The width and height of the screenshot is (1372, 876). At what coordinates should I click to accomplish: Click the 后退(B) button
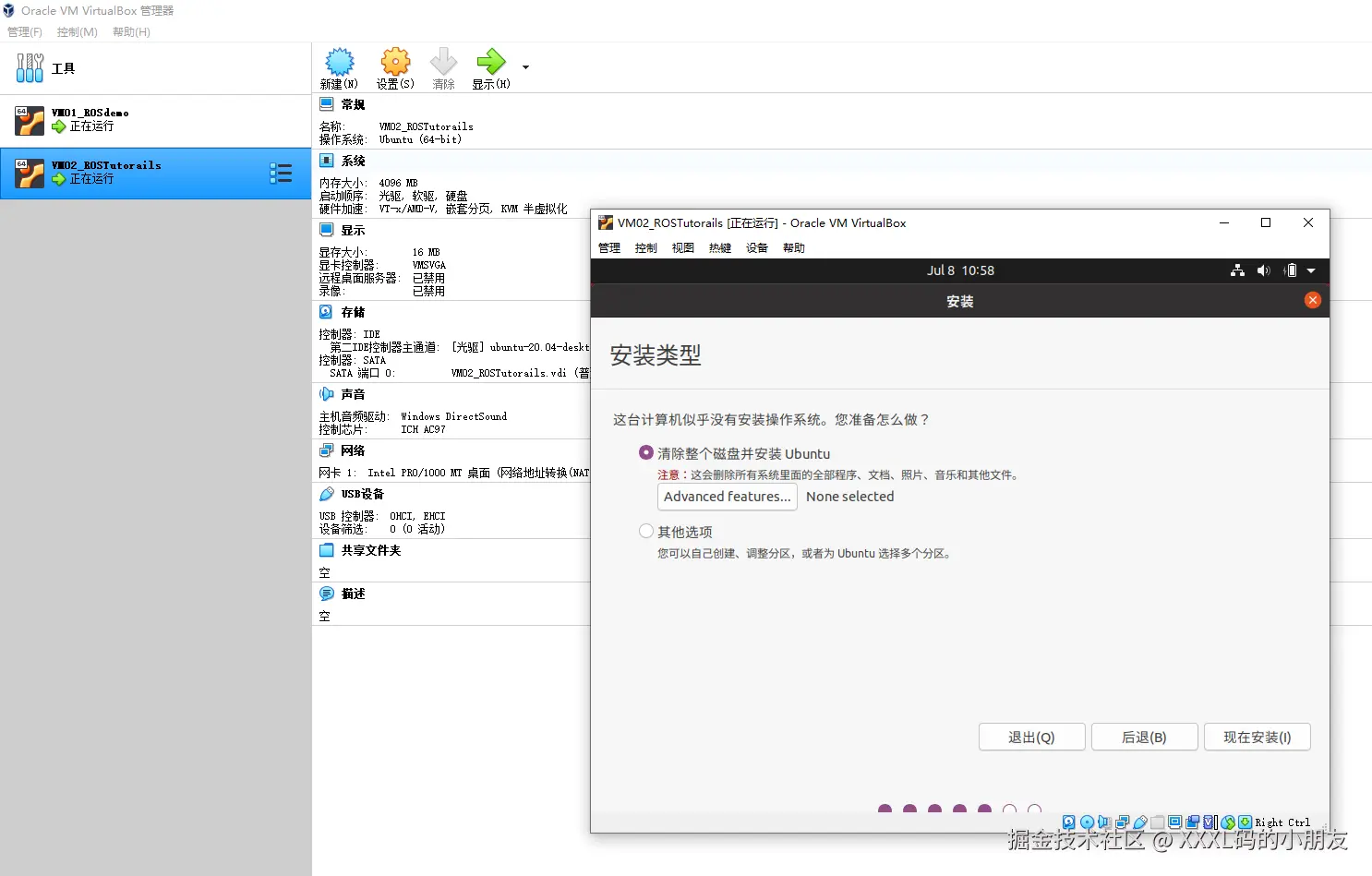tap(1144, 737)
